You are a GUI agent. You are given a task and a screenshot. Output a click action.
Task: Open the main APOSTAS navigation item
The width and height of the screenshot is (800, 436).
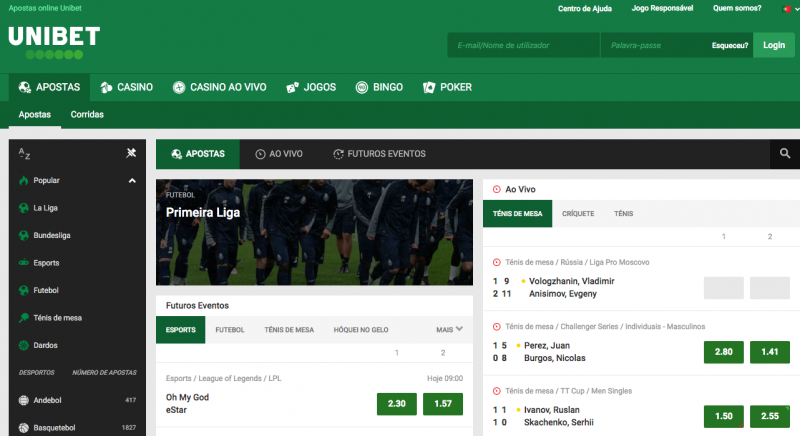pyautogui.click(x=49, y=87)
